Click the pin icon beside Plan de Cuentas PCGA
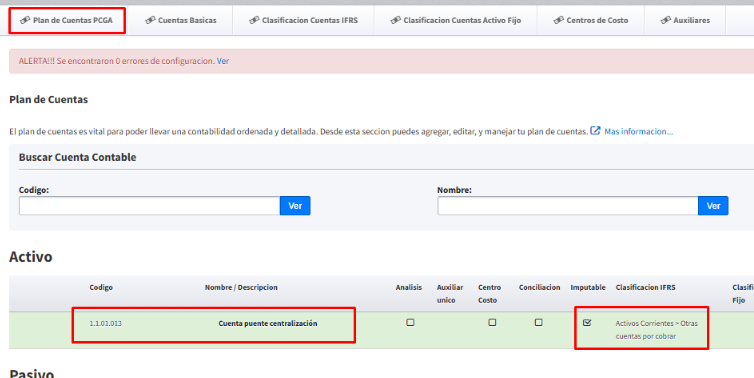Screen dimensions: 754x378 [x=25, y=20]
